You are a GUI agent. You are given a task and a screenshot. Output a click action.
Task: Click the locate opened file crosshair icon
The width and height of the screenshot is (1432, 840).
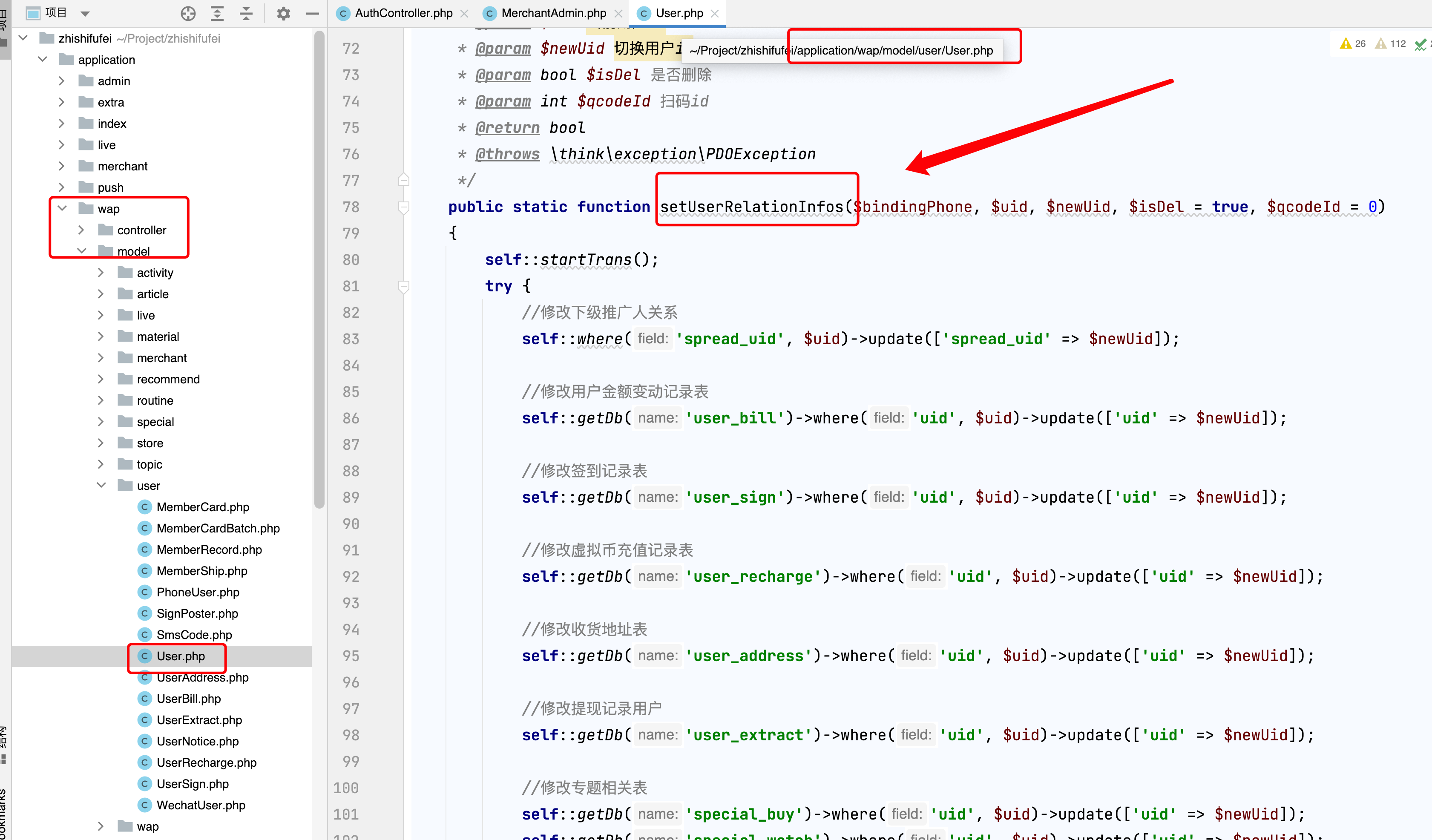(188, 13)
